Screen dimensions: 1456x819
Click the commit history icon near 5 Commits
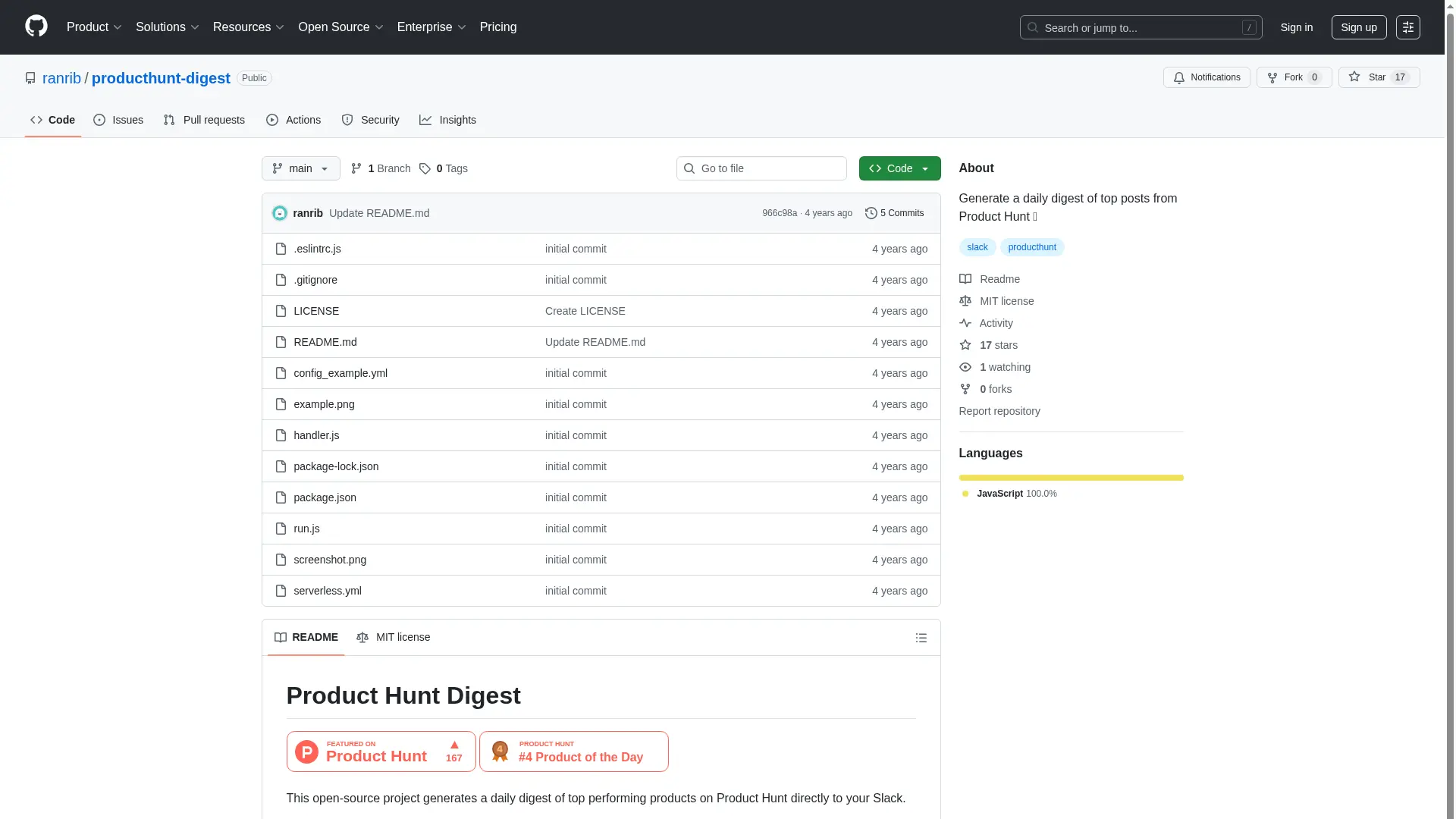coord(871,213)
